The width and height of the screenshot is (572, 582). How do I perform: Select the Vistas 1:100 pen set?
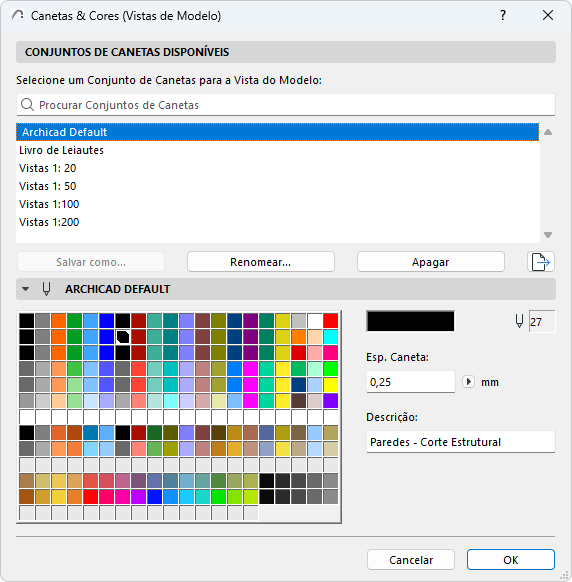[277, 204]
